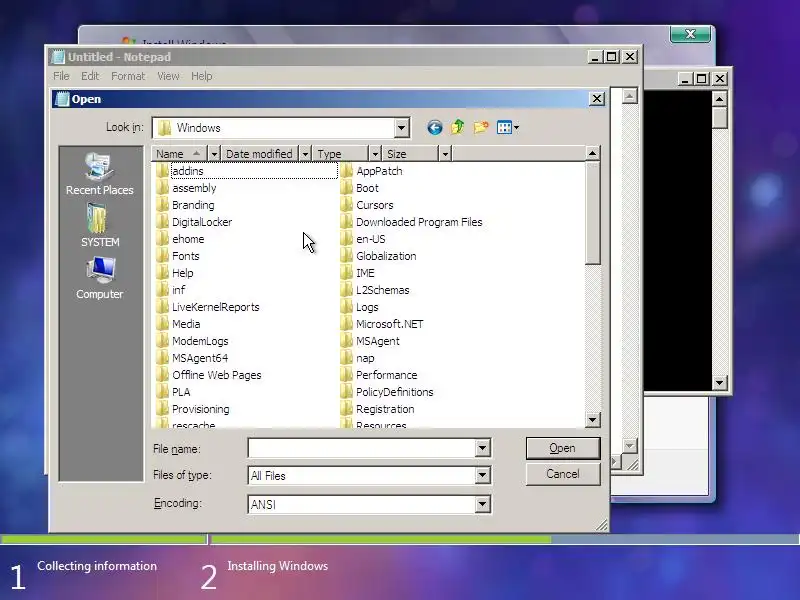Image resolution: width=800 pixels, height=600 pixels.
Task: Select the PolicyDefinitions folder
Action: 387,392
